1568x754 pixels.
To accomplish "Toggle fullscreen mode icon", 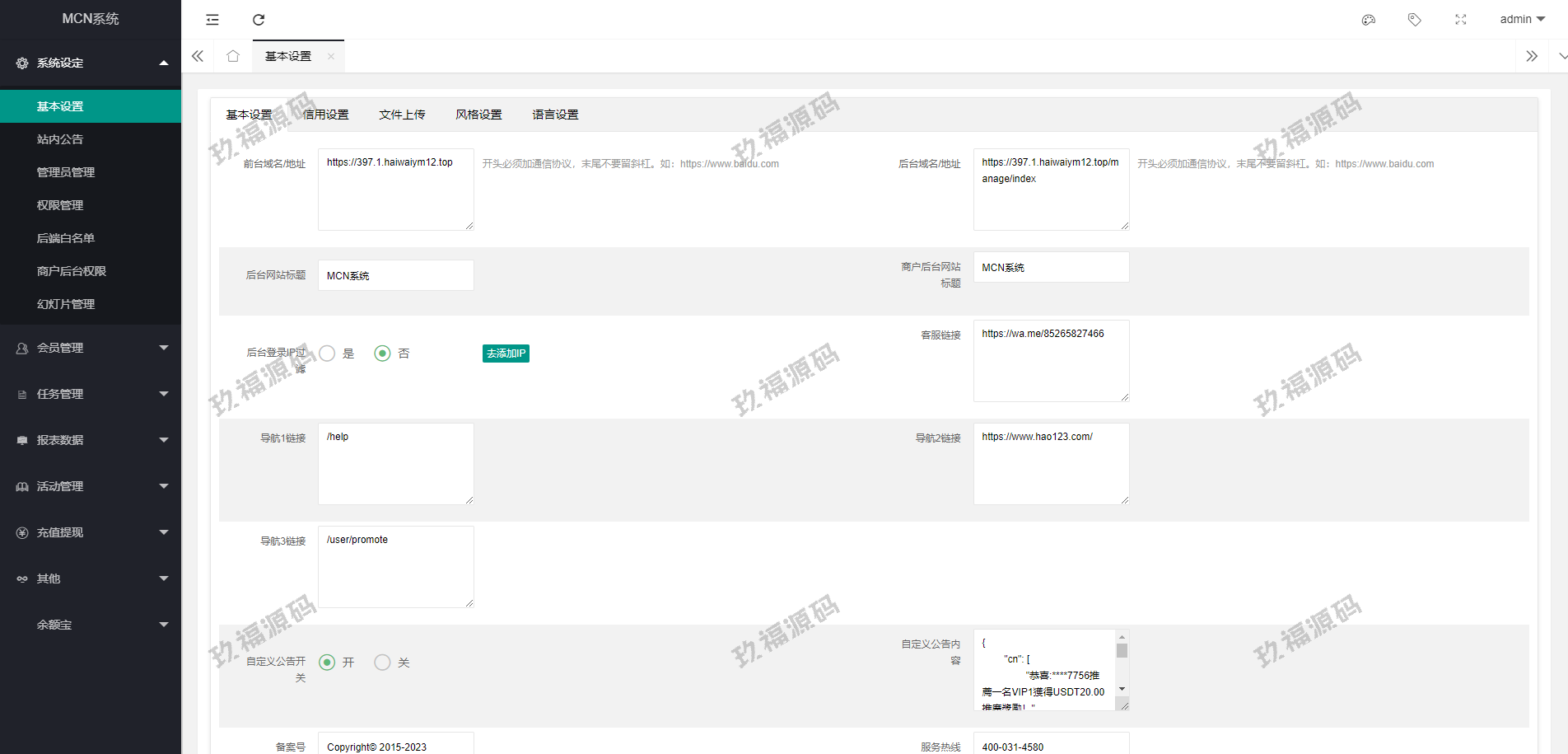I will coord(1461,20).
